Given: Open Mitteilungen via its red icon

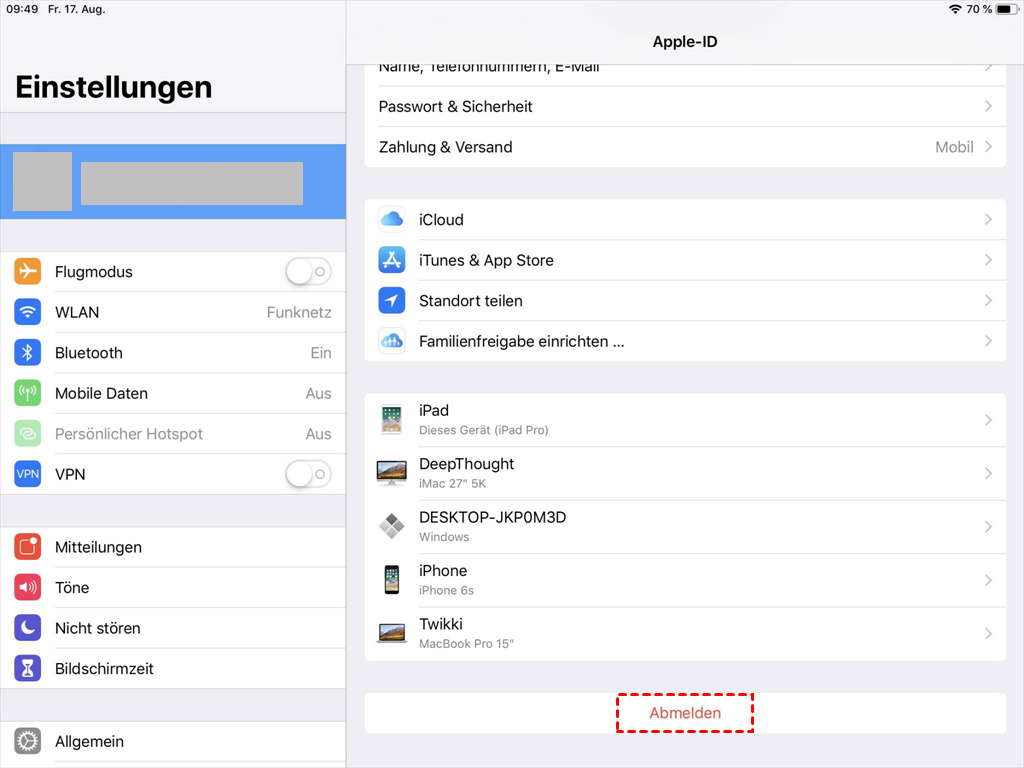Looking at the screenshot, I should 28,547.
